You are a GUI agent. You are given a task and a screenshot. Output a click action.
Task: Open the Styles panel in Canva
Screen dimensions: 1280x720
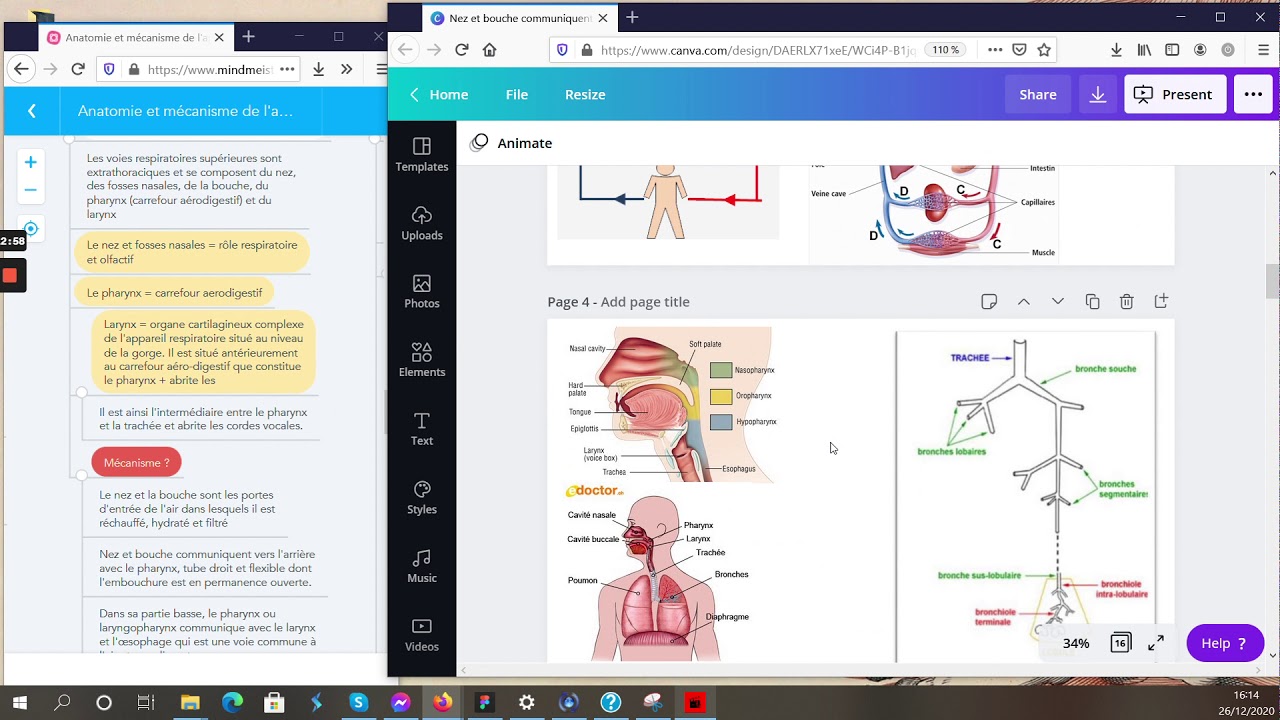(x=421, y=497)
